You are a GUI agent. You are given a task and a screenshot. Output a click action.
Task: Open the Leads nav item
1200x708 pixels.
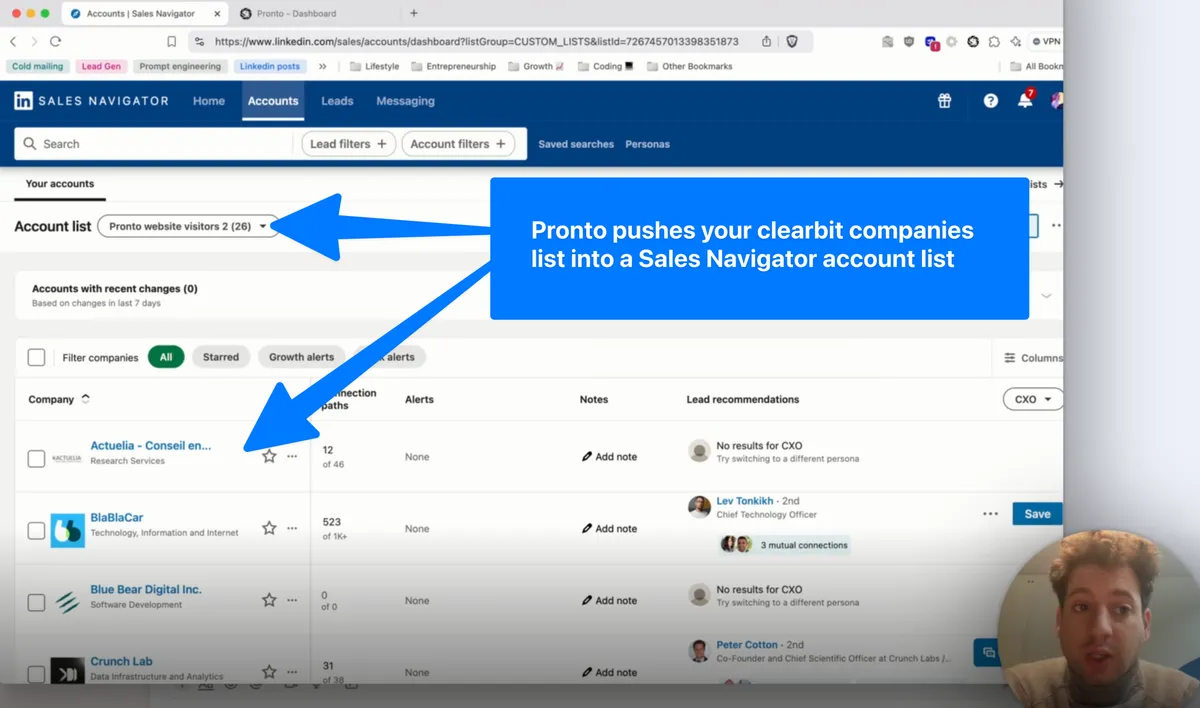(337, 101)
